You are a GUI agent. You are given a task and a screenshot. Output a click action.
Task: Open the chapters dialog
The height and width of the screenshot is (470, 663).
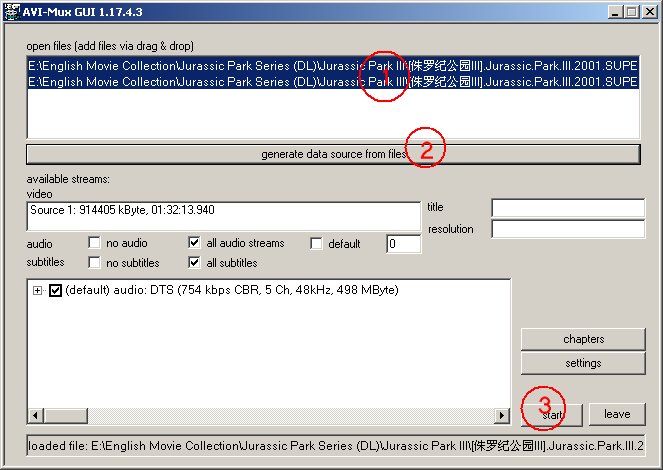tap(583, 339)
